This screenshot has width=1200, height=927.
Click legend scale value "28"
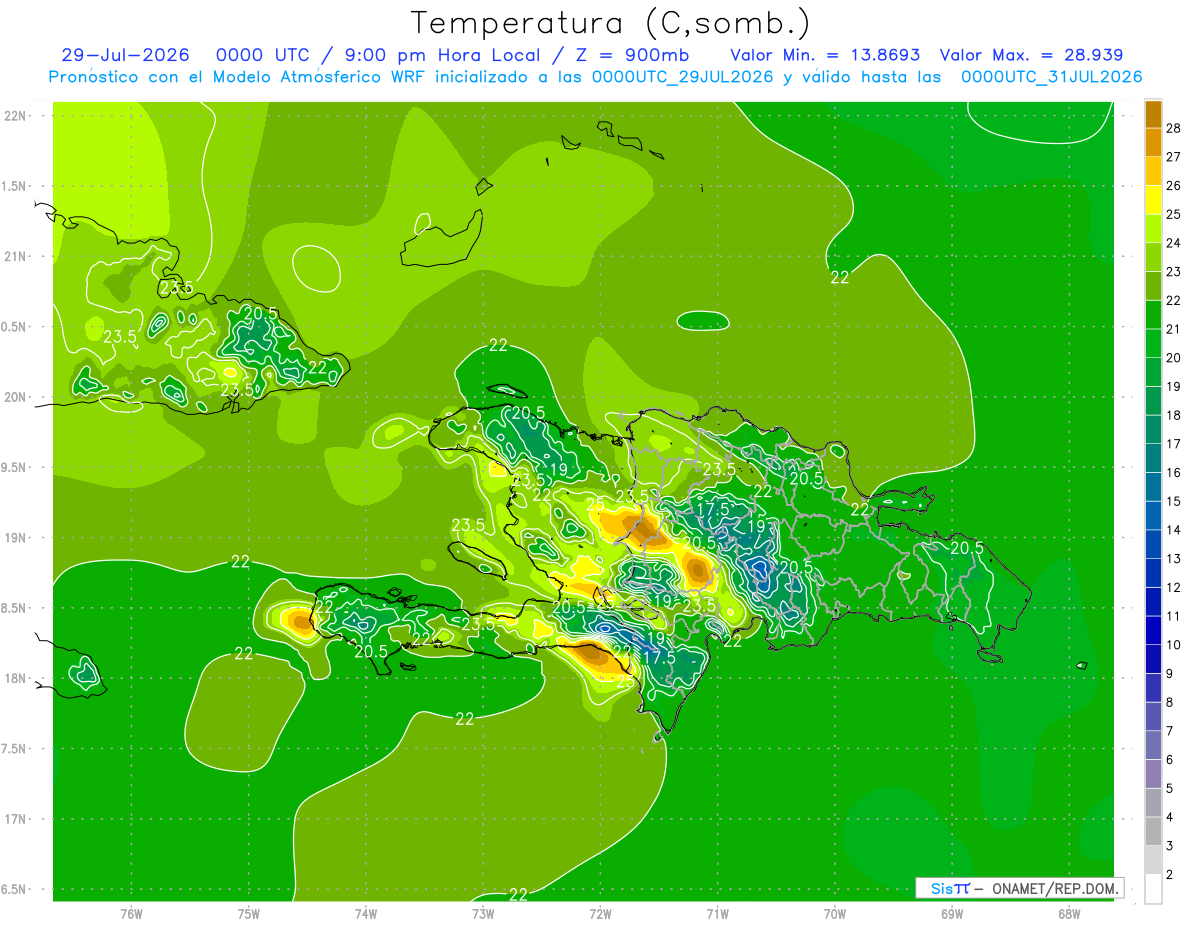(1174, 128)
